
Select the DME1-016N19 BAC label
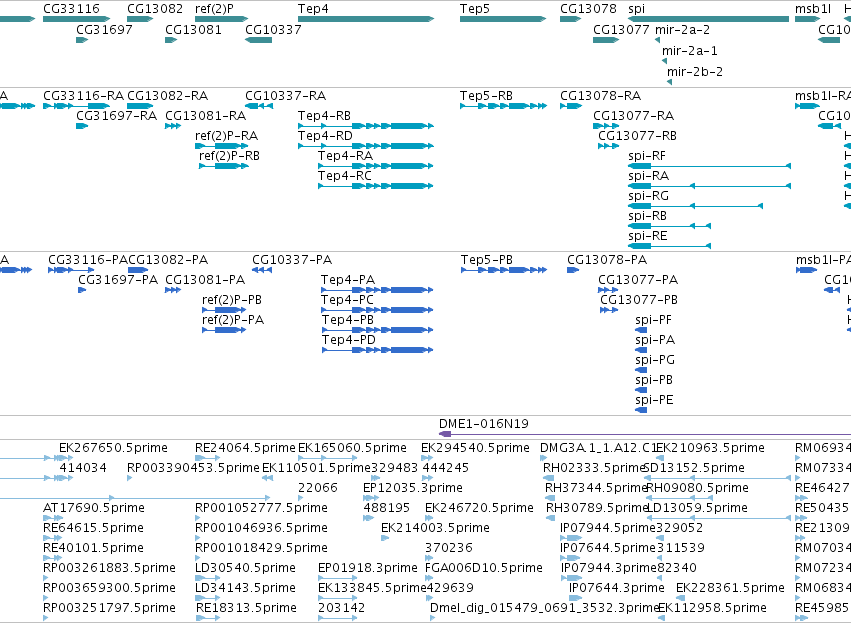tap(484, 424)
